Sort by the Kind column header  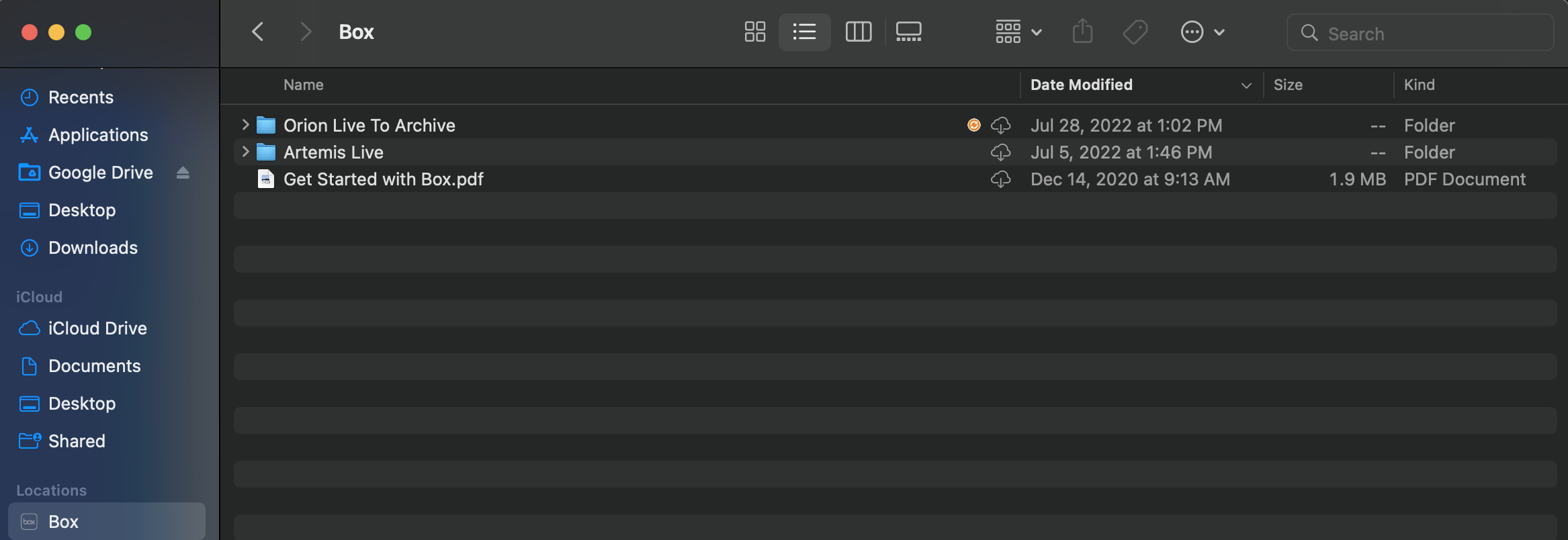click(1419, 85)
